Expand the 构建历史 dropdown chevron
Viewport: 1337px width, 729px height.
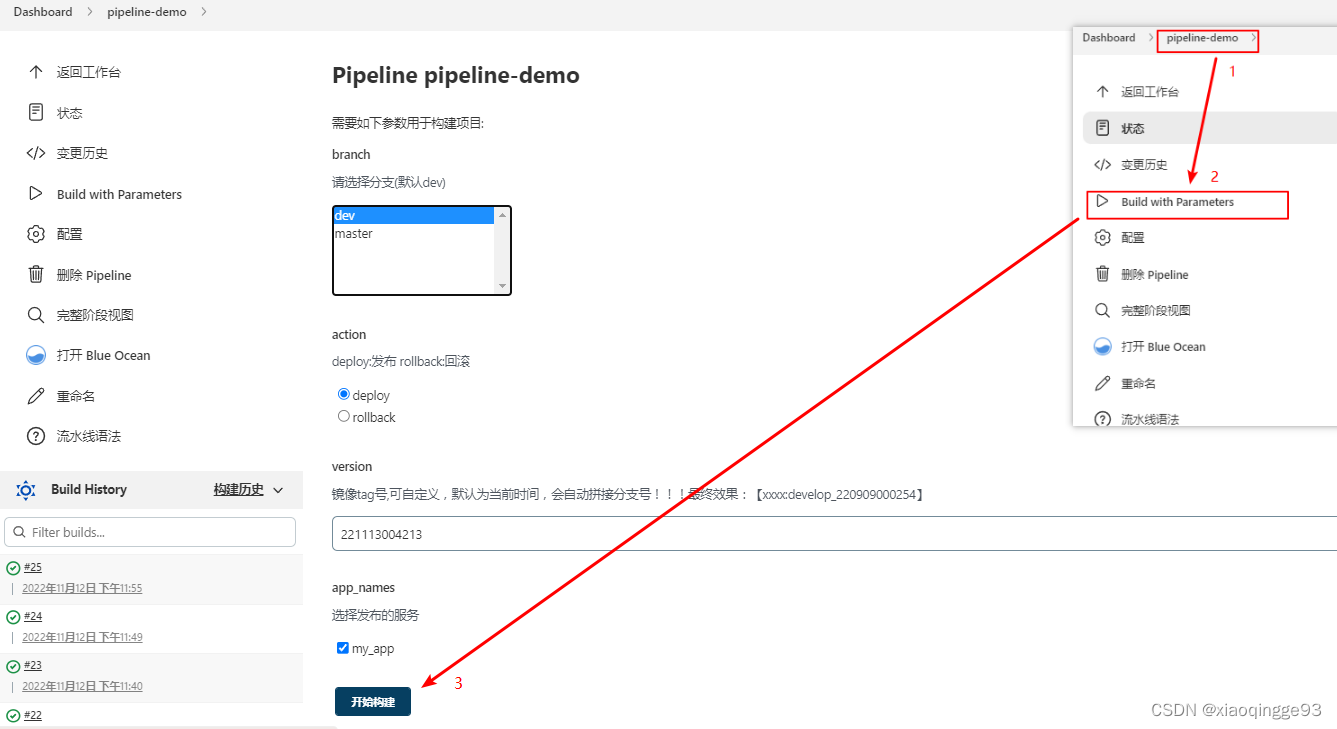(x=278, y=490)
